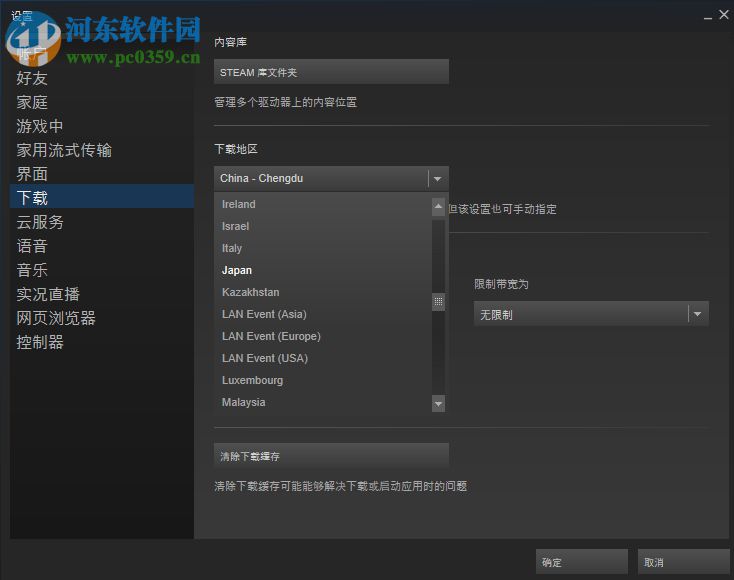Click the STEAM 库文件夹 button
734x580 pixels.
tap(331, 72)
